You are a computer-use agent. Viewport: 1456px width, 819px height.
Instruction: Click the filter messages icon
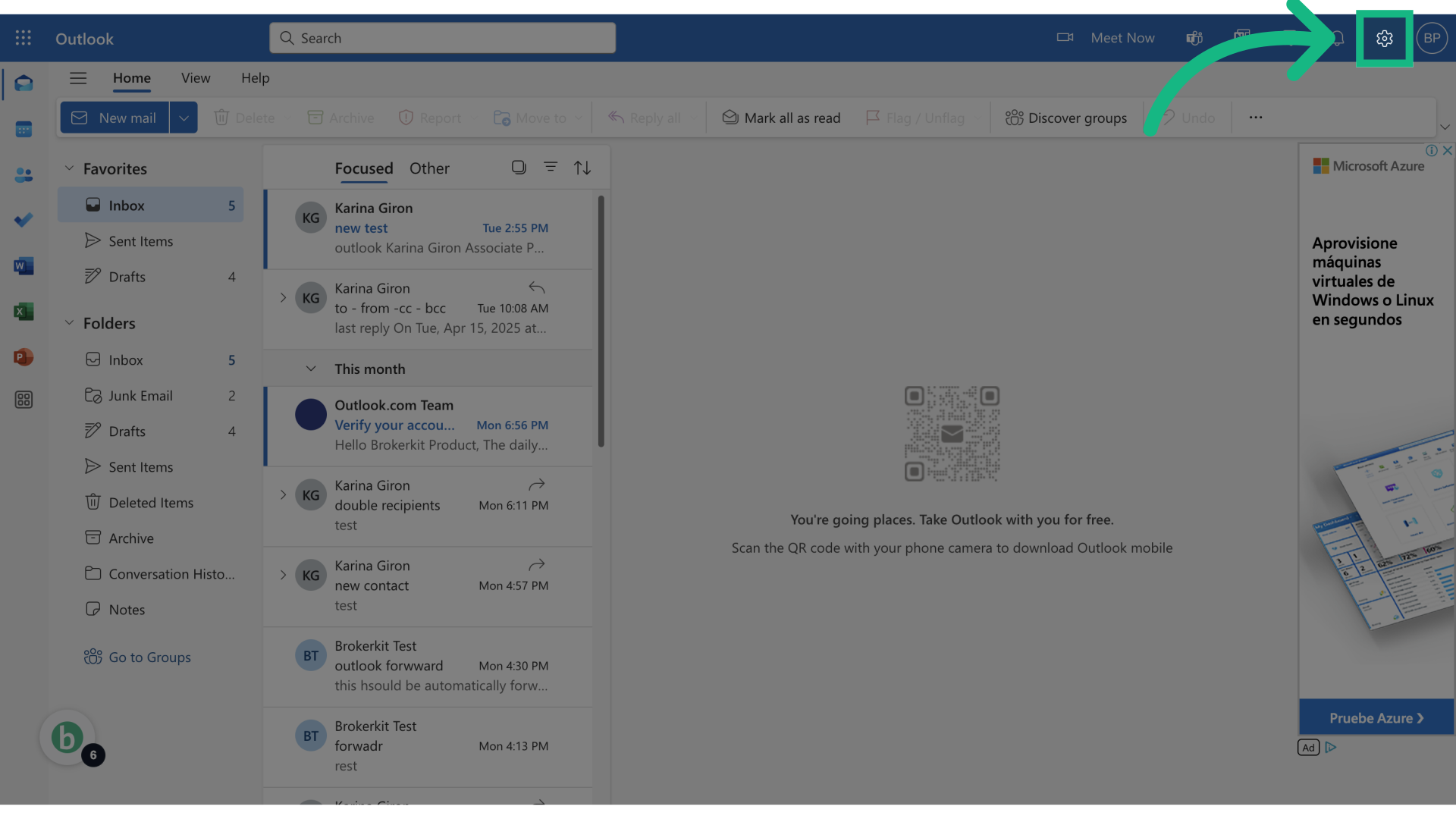point(551,167)
